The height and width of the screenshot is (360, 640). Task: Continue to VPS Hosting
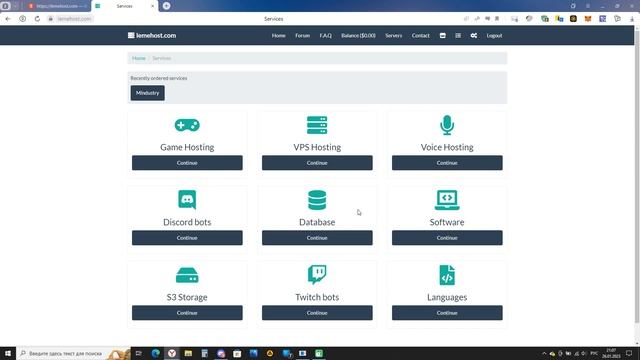317,162
